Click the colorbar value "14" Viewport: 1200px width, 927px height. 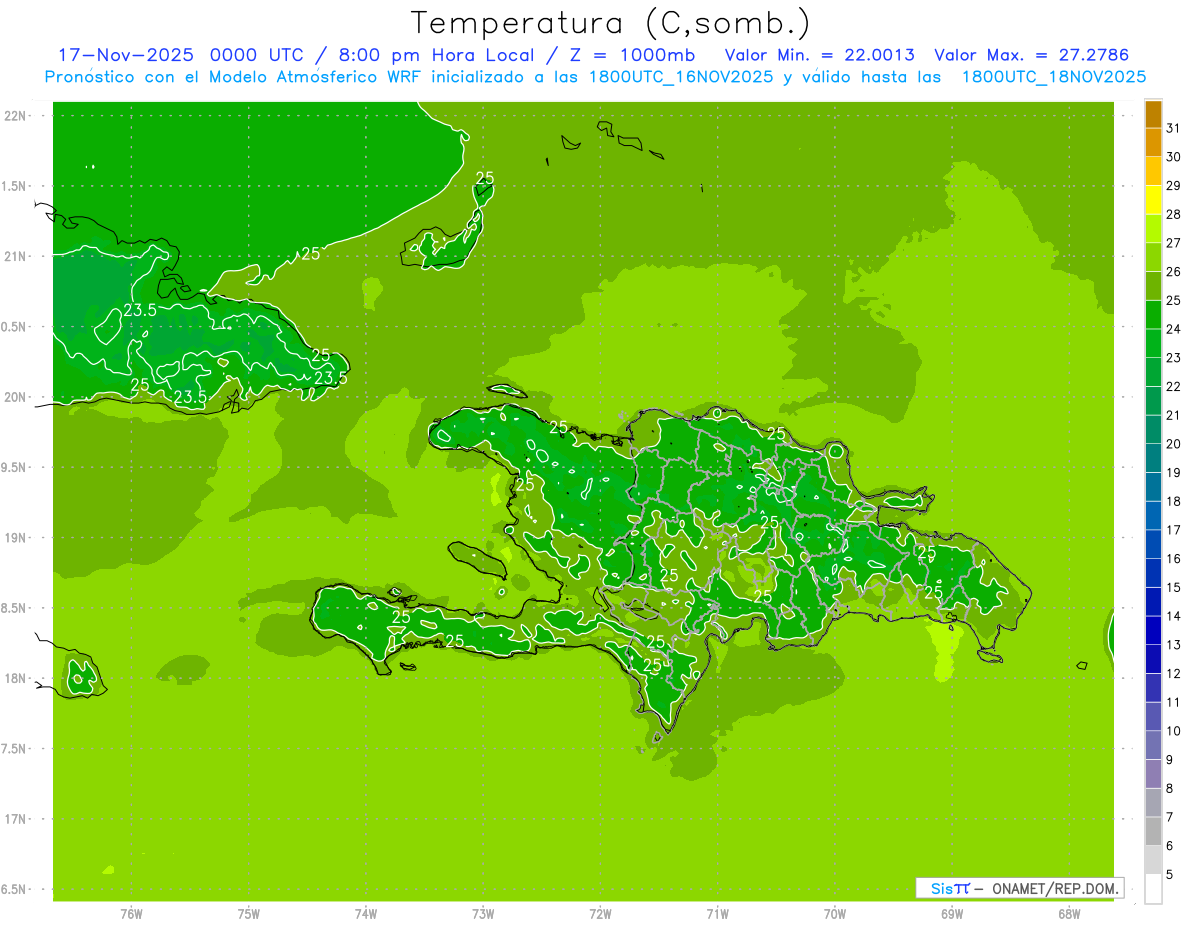click(x=1173, y=616)
